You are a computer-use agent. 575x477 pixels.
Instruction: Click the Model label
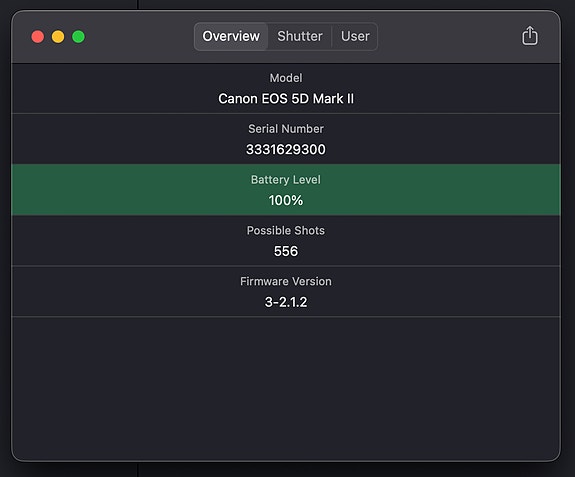(286, 78)
